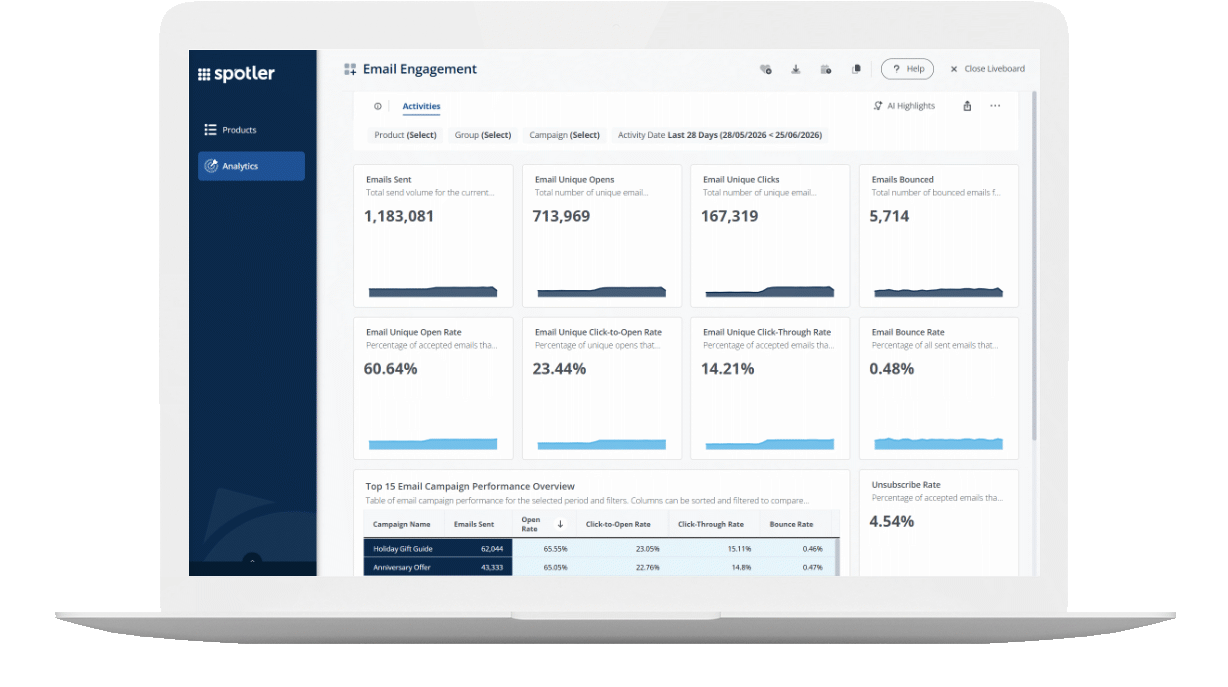Click the schedule calendar icon

tap(826, 69)
